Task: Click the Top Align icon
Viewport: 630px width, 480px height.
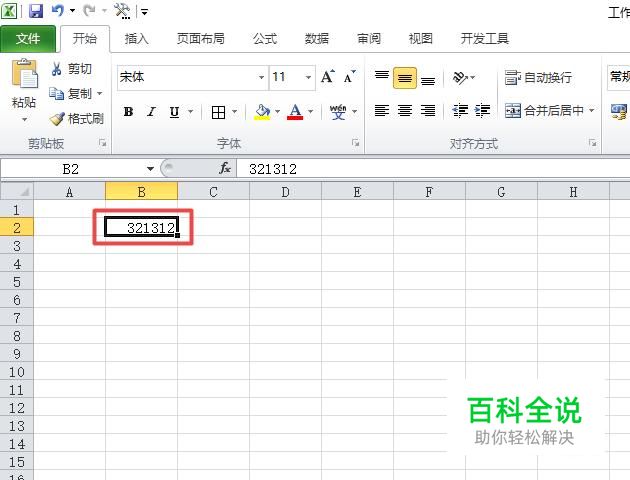Action: point(382,77)
